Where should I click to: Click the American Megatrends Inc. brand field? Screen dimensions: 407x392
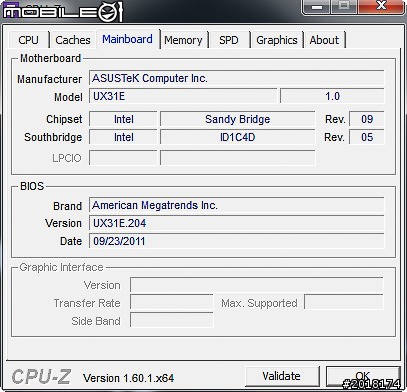(x=237, y=205)
